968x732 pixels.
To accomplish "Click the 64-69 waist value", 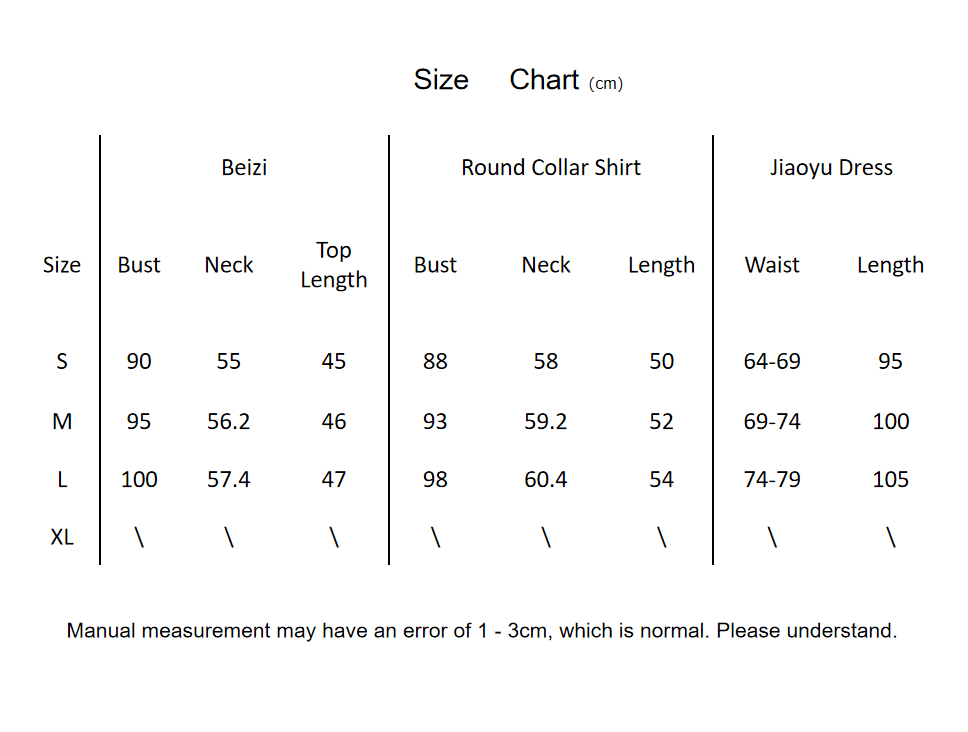I will (x=772, y=361).
